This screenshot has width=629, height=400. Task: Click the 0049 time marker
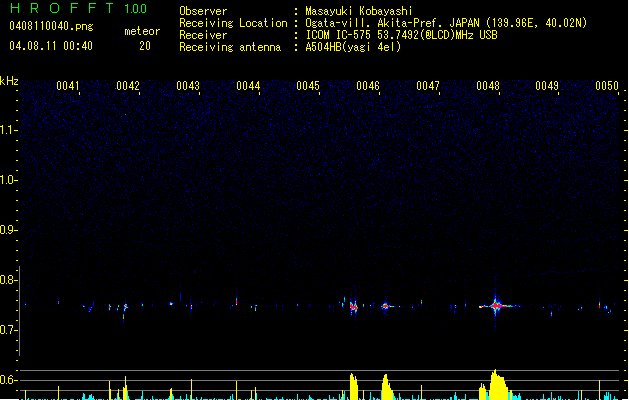[x=547, y=86]
